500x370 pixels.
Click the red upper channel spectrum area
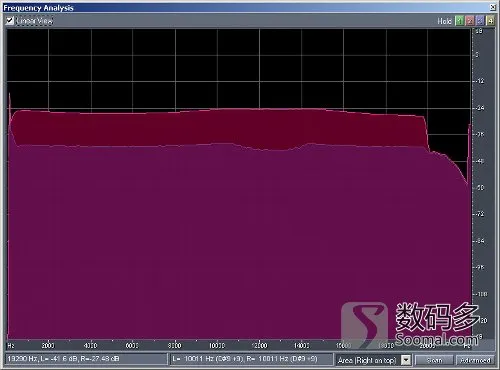217,127
